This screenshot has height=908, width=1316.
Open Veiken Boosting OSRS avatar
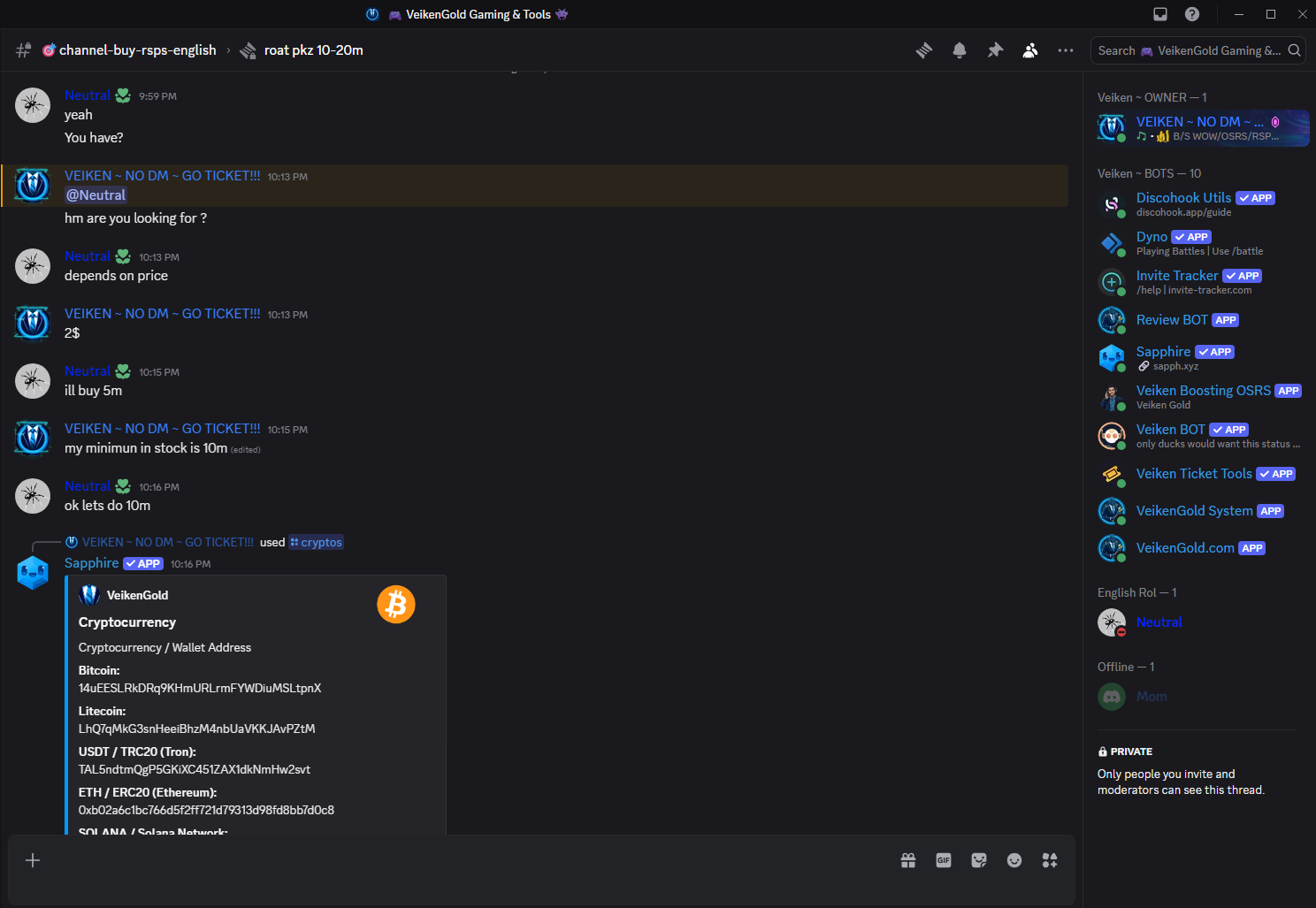(1112, 396)
